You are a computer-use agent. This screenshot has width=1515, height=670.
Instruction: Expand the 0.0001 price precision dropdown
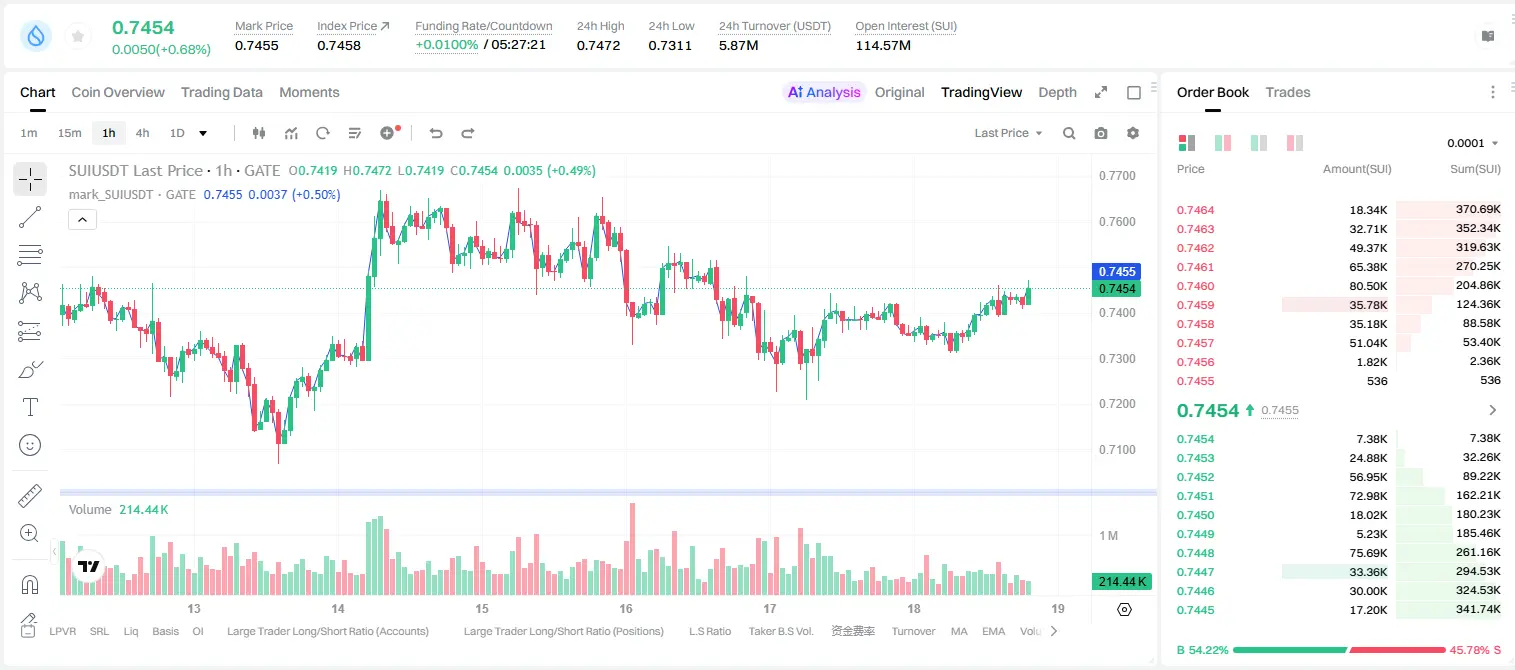coord(1473,143)
